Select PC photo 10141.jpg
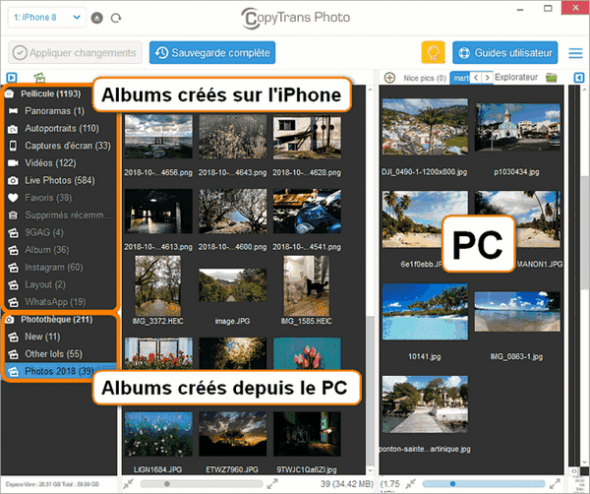590x494 pixels. 425,312
